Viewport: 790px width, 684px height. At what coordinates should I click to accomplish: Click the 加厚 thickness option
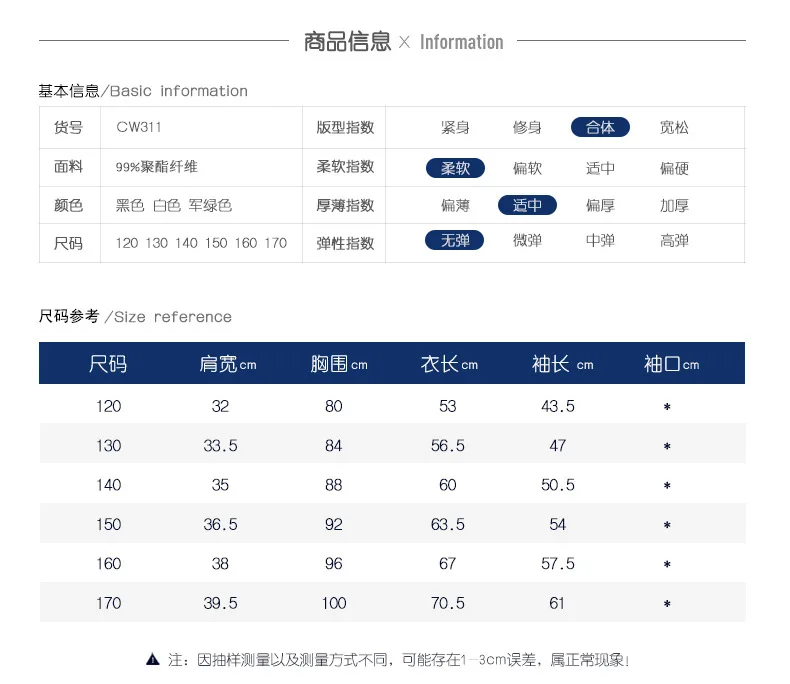point(674,206)
